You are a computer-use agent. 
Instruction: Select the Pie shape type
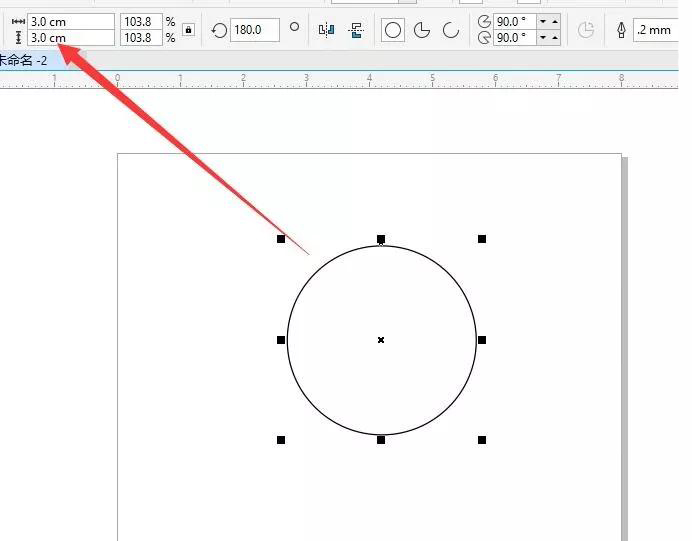422,30
